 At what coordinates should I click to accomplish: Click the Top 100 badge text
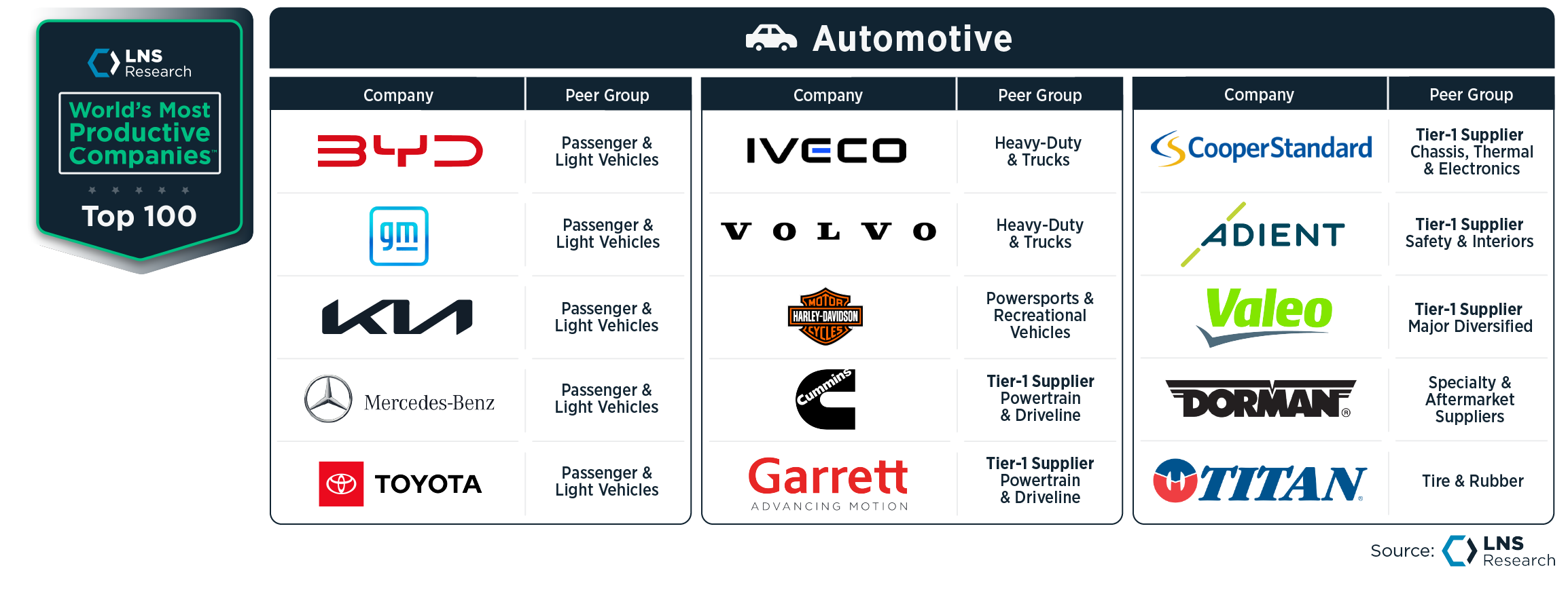click(139, 217)
